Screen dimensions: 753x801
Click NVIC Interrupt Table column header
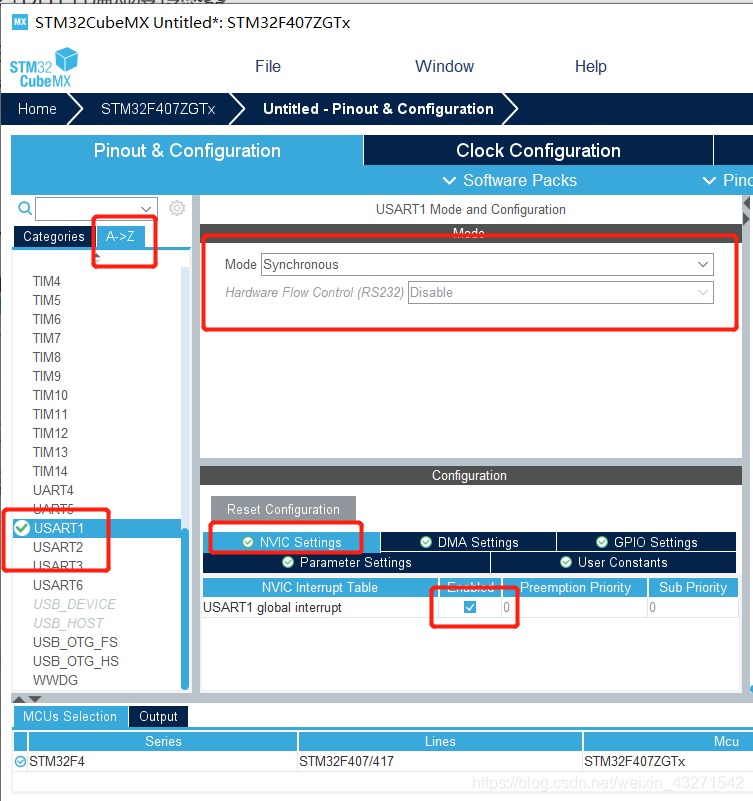click(320, 587)
